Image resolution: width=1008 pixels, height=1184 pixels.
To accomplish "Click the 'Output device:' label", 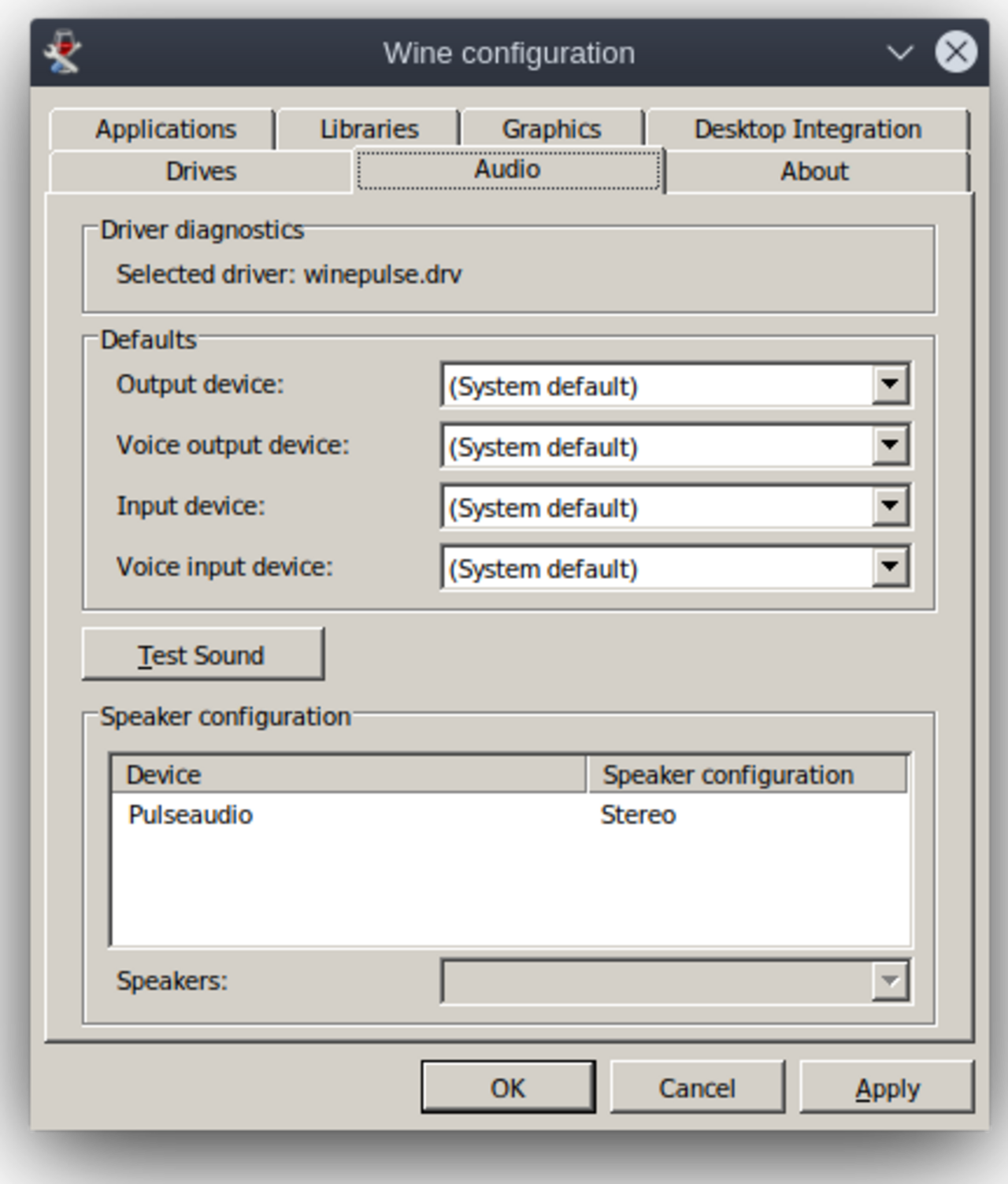I will tap(200, 384).
